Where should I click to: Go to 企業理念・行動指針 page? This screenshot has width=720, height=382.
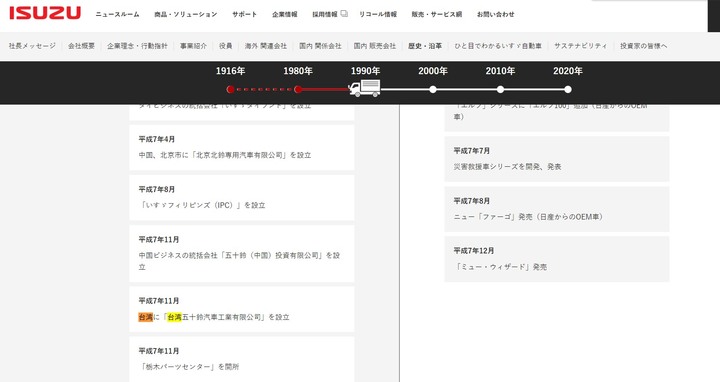137,46
